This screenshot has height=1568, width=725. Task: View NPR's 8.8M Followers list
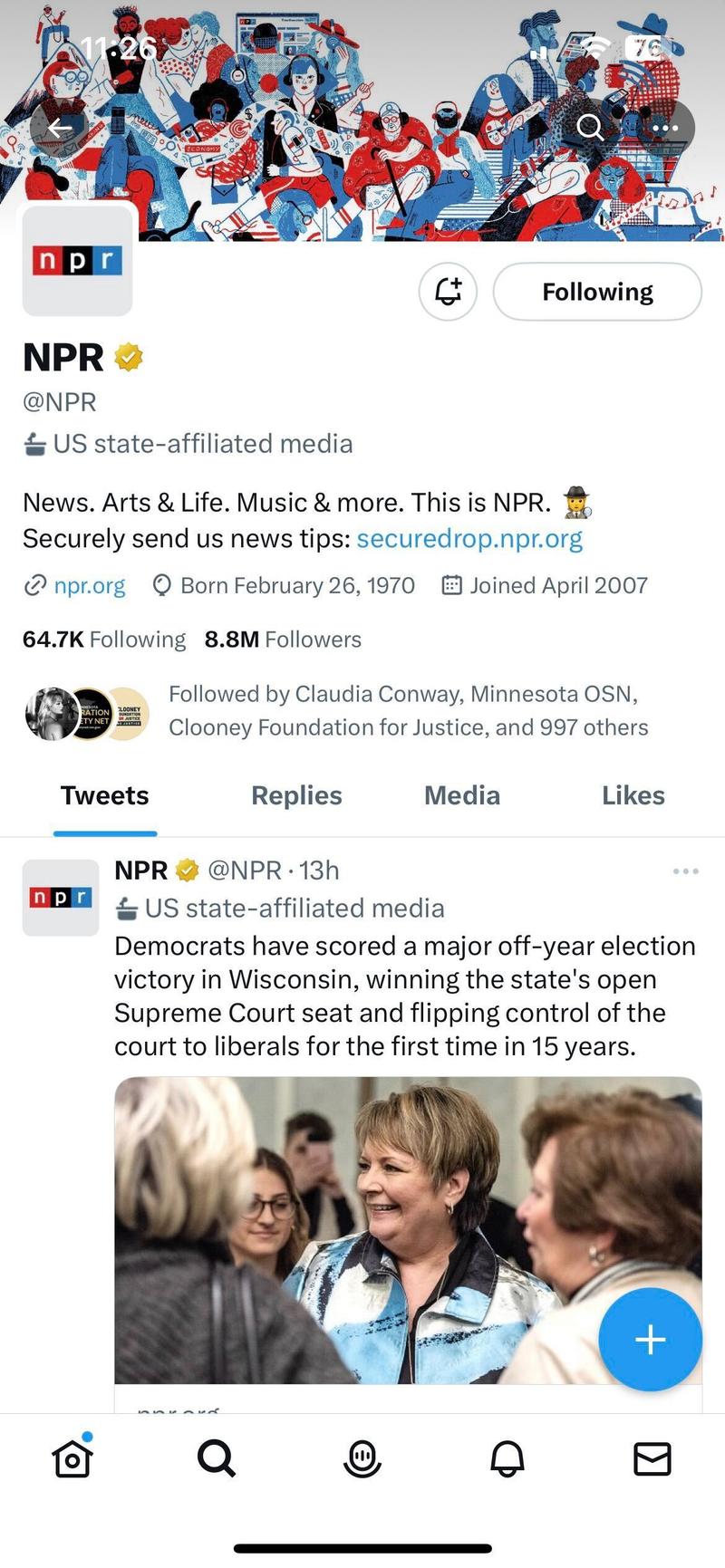(x=282, y=640)
